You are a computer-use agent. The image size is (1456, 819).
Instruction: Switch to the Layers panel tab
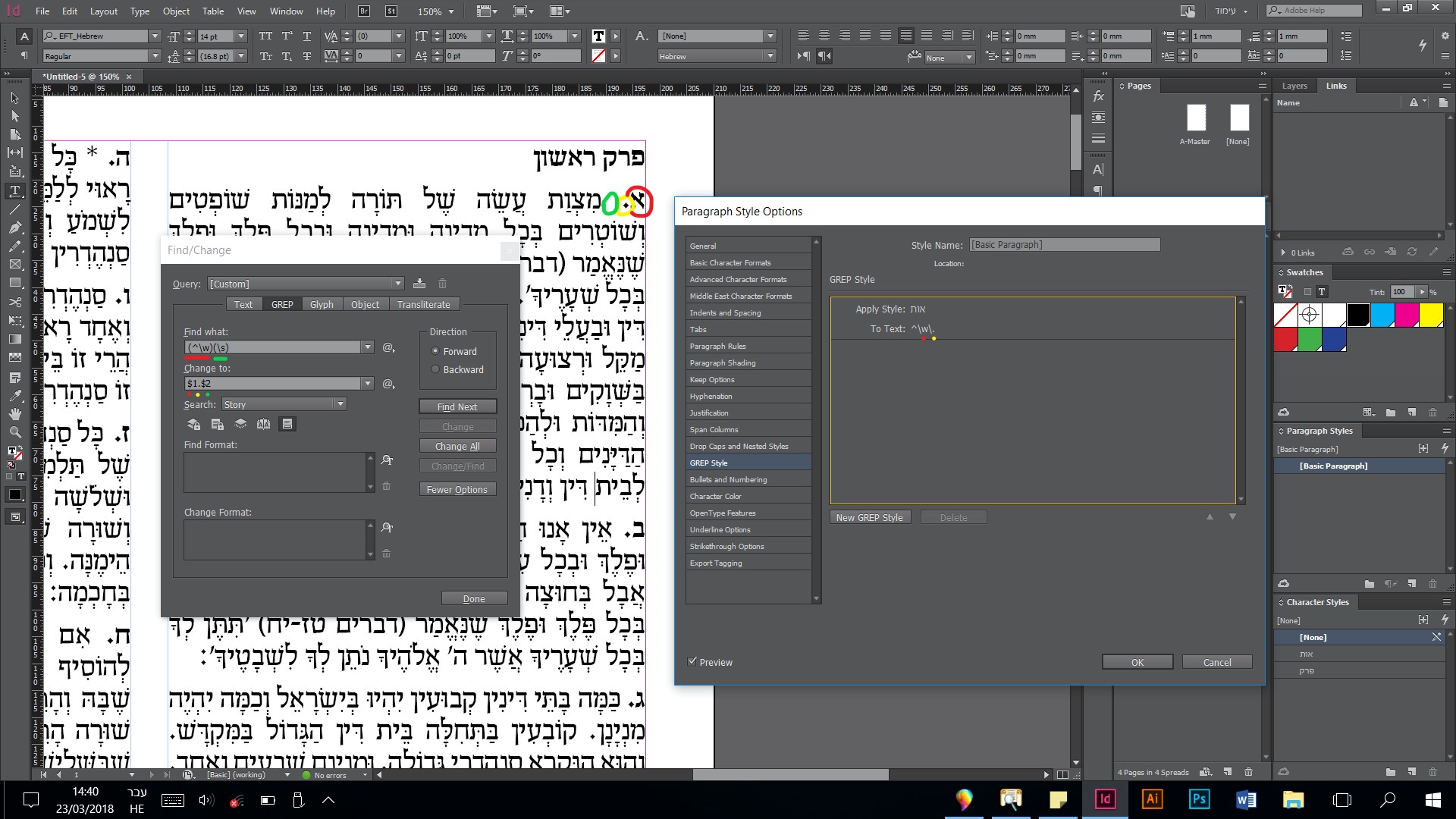click(1294, 86)
